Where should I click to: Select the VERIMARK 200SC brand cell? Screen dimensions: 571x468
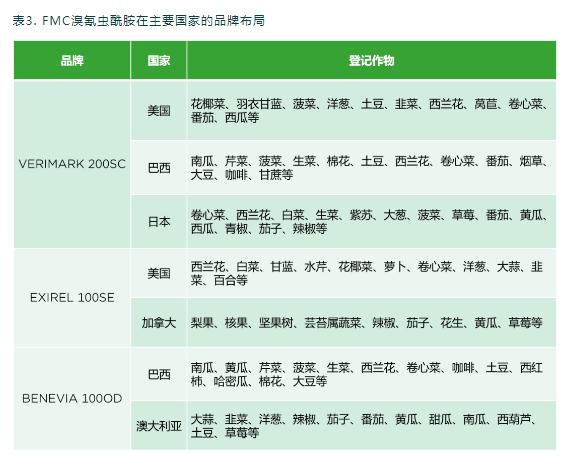pos(72,164)
